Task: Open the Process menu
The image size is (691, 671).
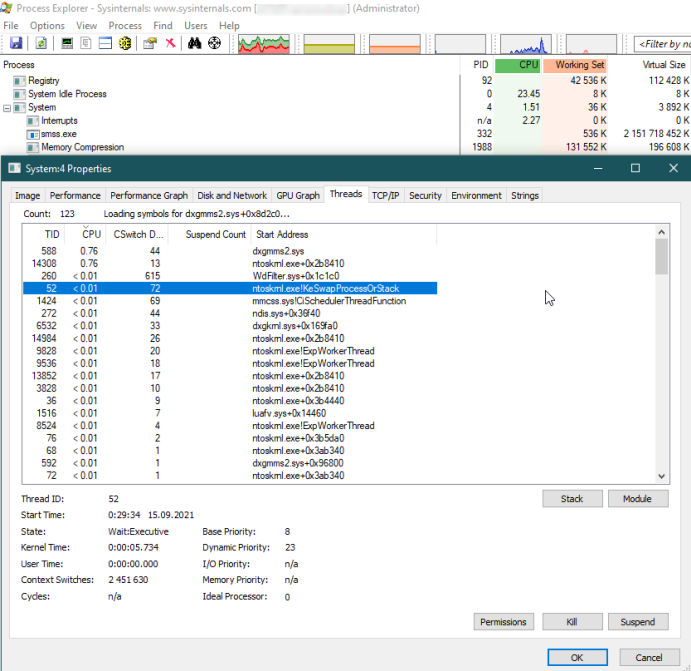Action: tap(125, 26)
